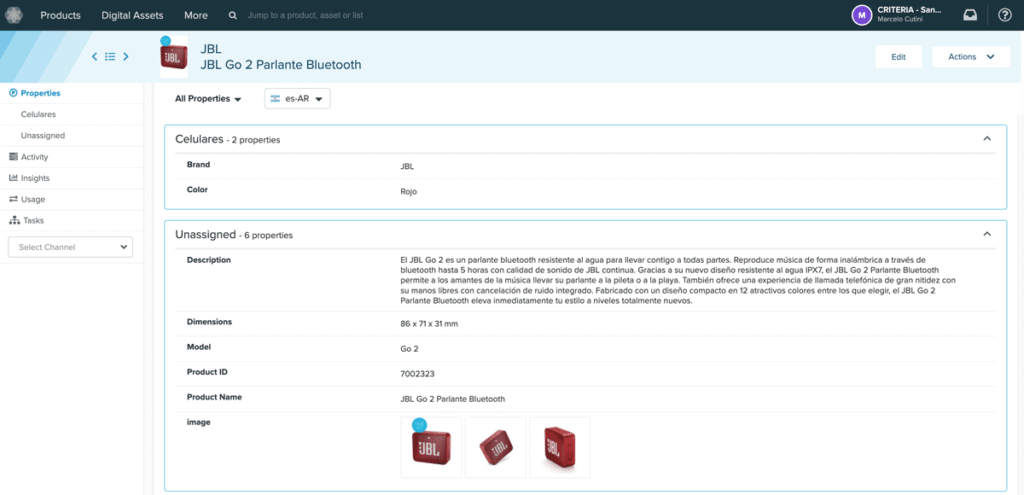Click the Model value Go 2
This screenshot has width=1024, height=495.
click(x=409, y=349)
